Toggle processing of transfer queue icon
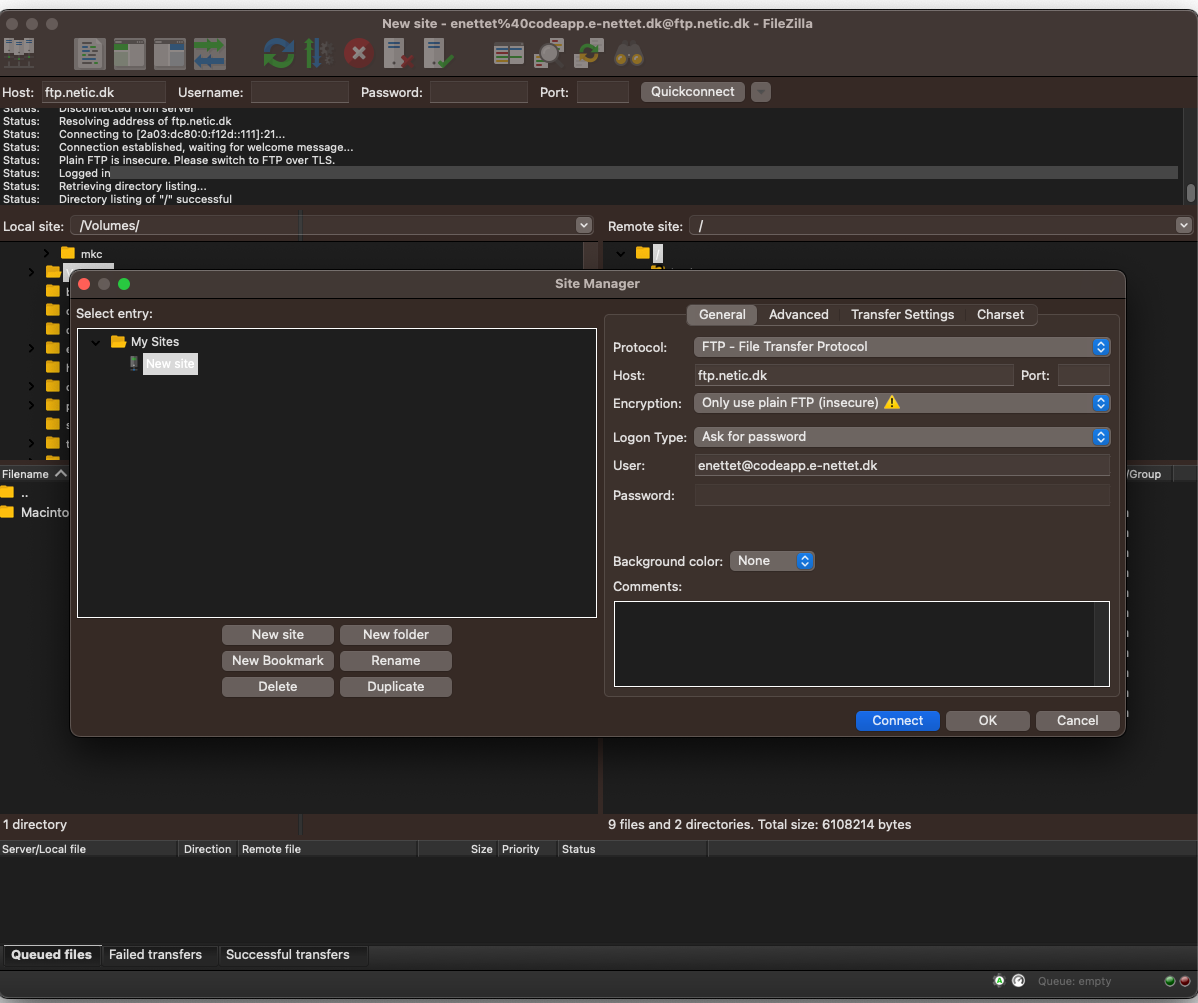1198x1003 pixels. click(x=318, y=53)
